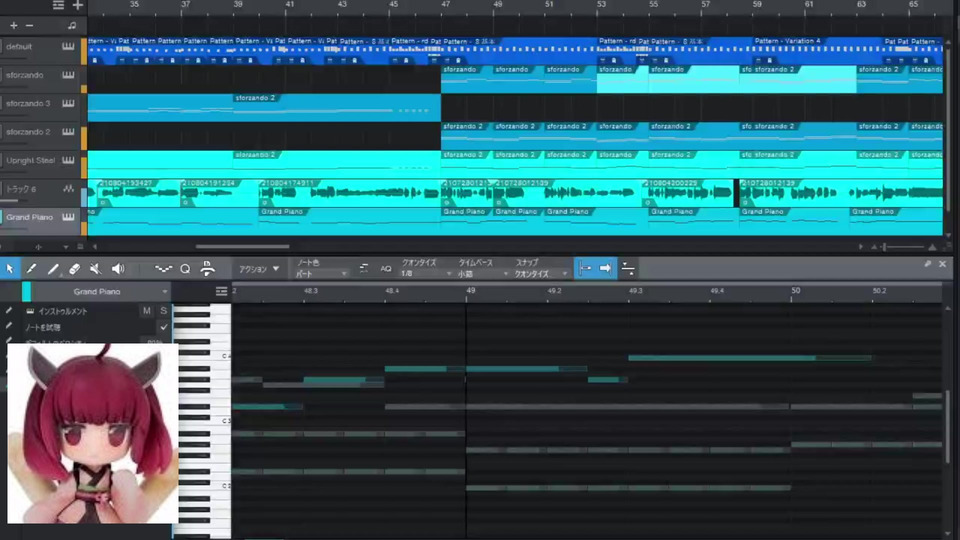This screenshot has width=960, height=540.
Task: Click the keyboard icon on sforzando track
Action: pos(68,75)
